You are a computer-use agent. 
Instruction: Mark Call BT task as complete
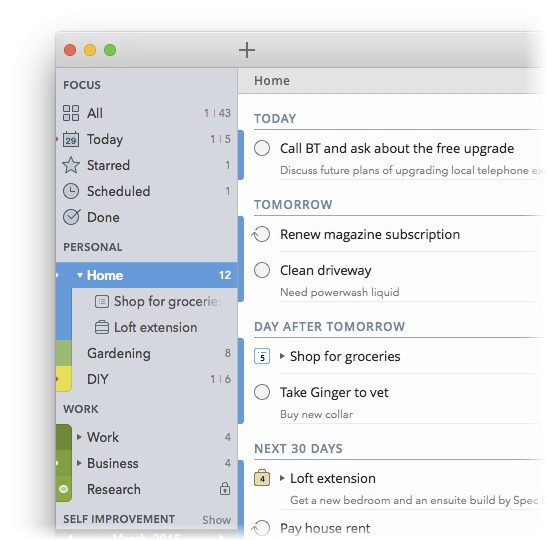(x=262, y=148)
